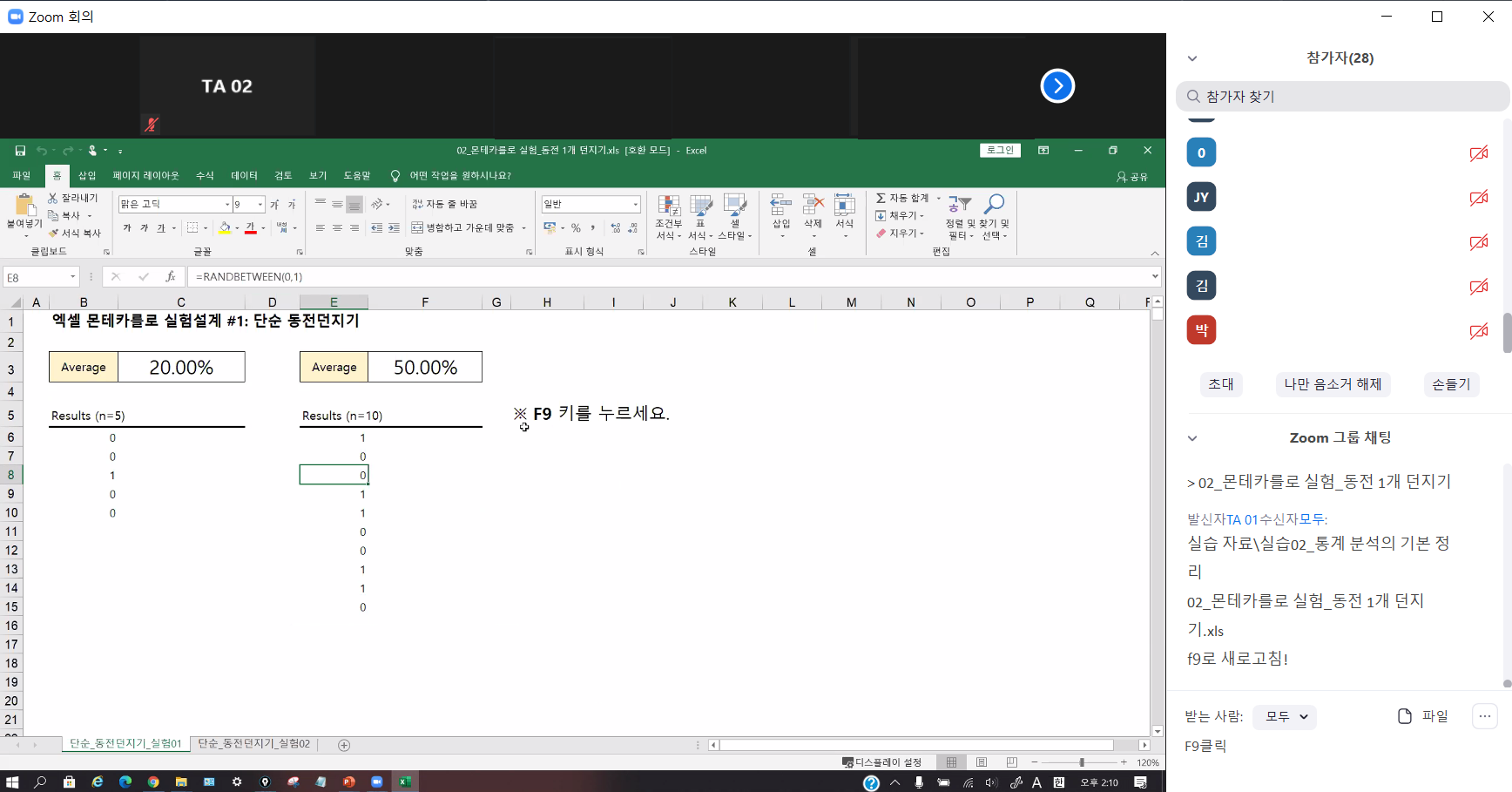Open the 삽입 ribbon tab
The image size is (1512, 792).
coord(87,176)
